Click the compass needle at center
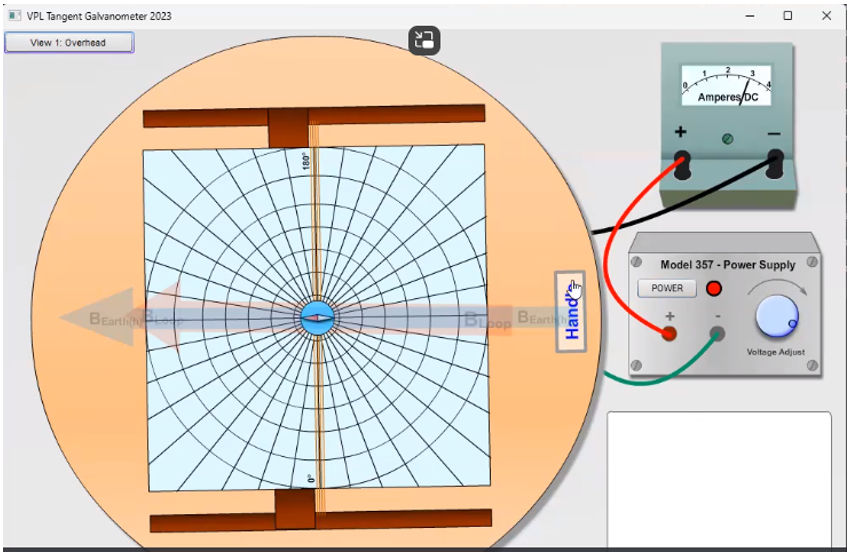This screenshot has width=851, height=558. pos(318,318)
